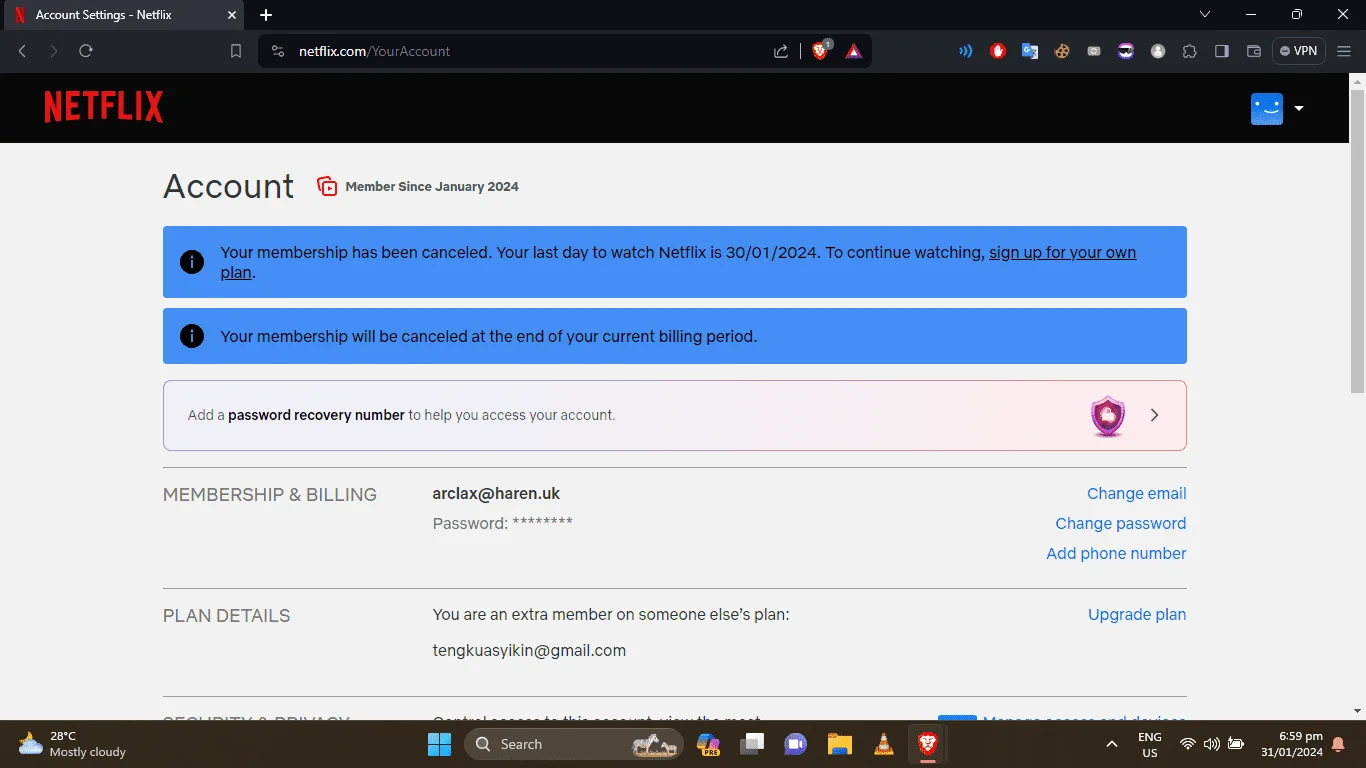Click Change email link

point(1137,494)
